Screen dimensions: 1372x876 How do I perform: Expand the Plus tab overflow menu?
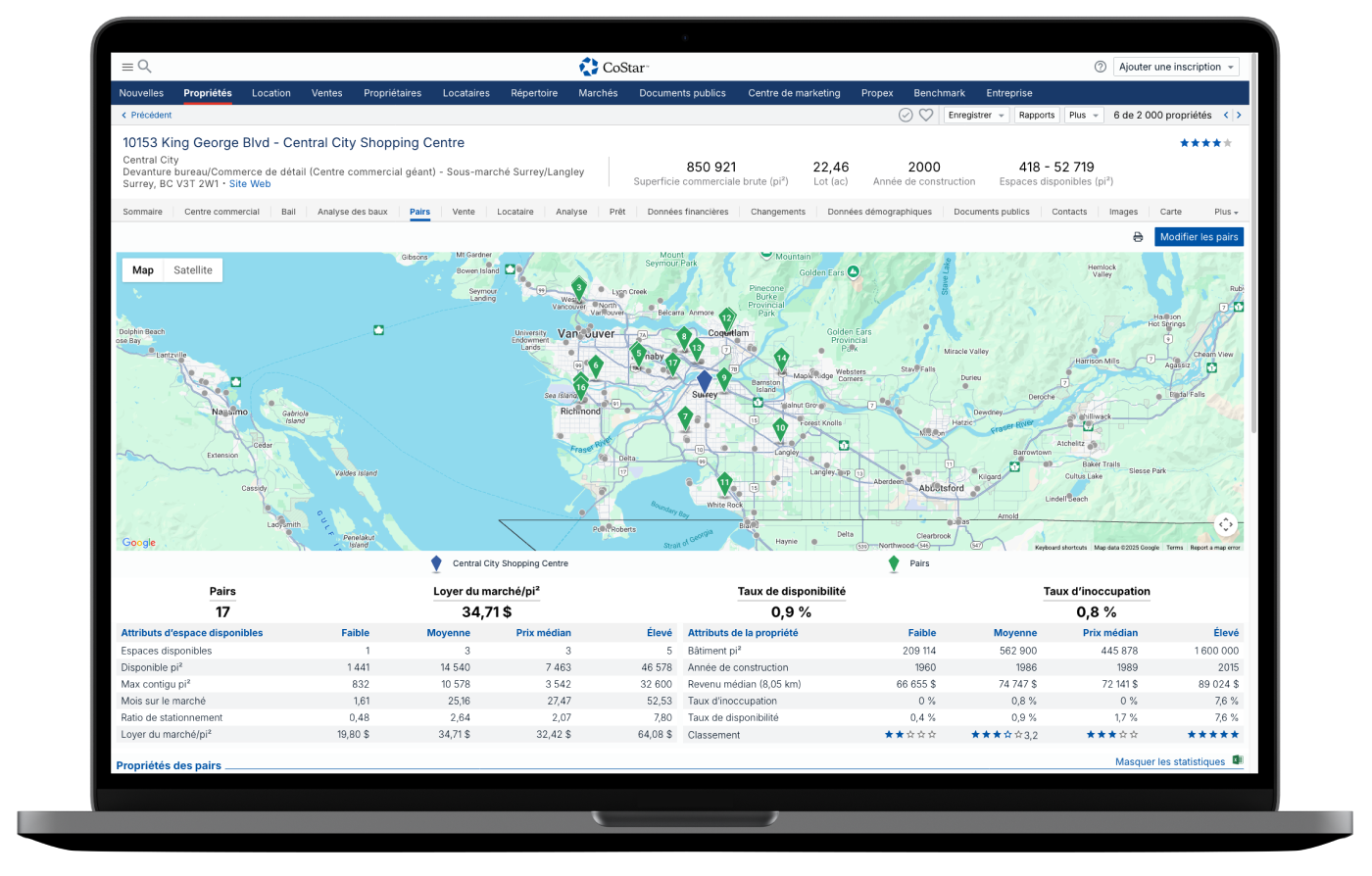pos(1226,212)
